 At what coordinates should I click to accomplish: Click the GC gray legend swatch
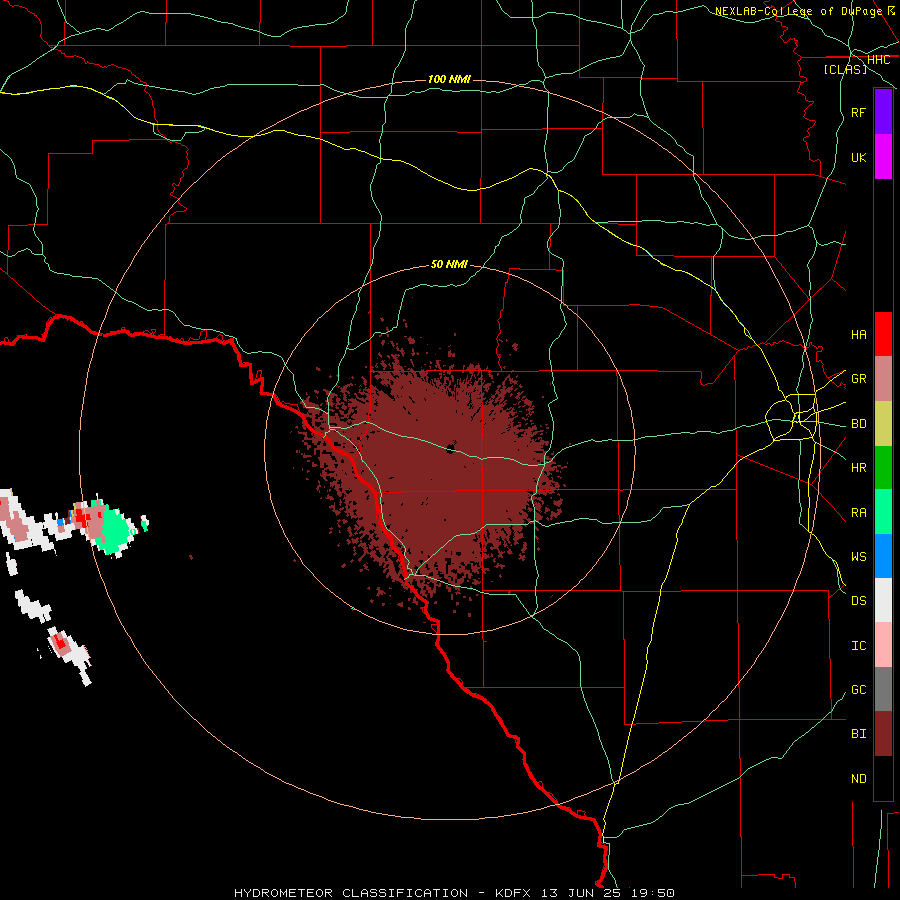point(883,689)
